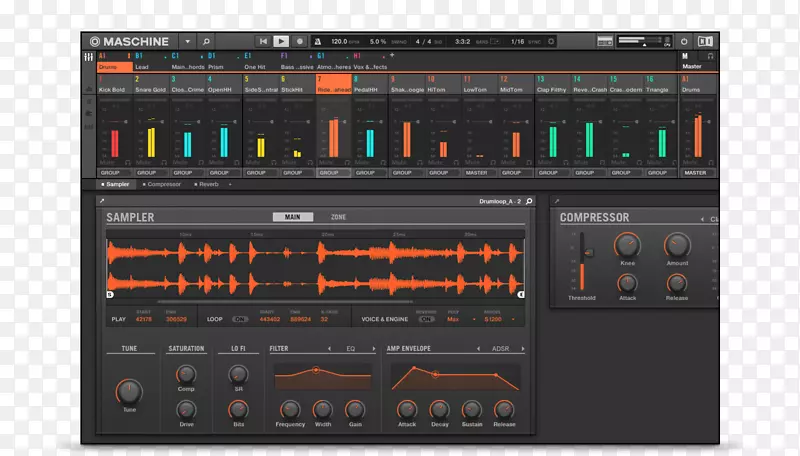Click the ZONE button in Sampler
This screenshot has height=456, width=800.
[x=338, y=216]
